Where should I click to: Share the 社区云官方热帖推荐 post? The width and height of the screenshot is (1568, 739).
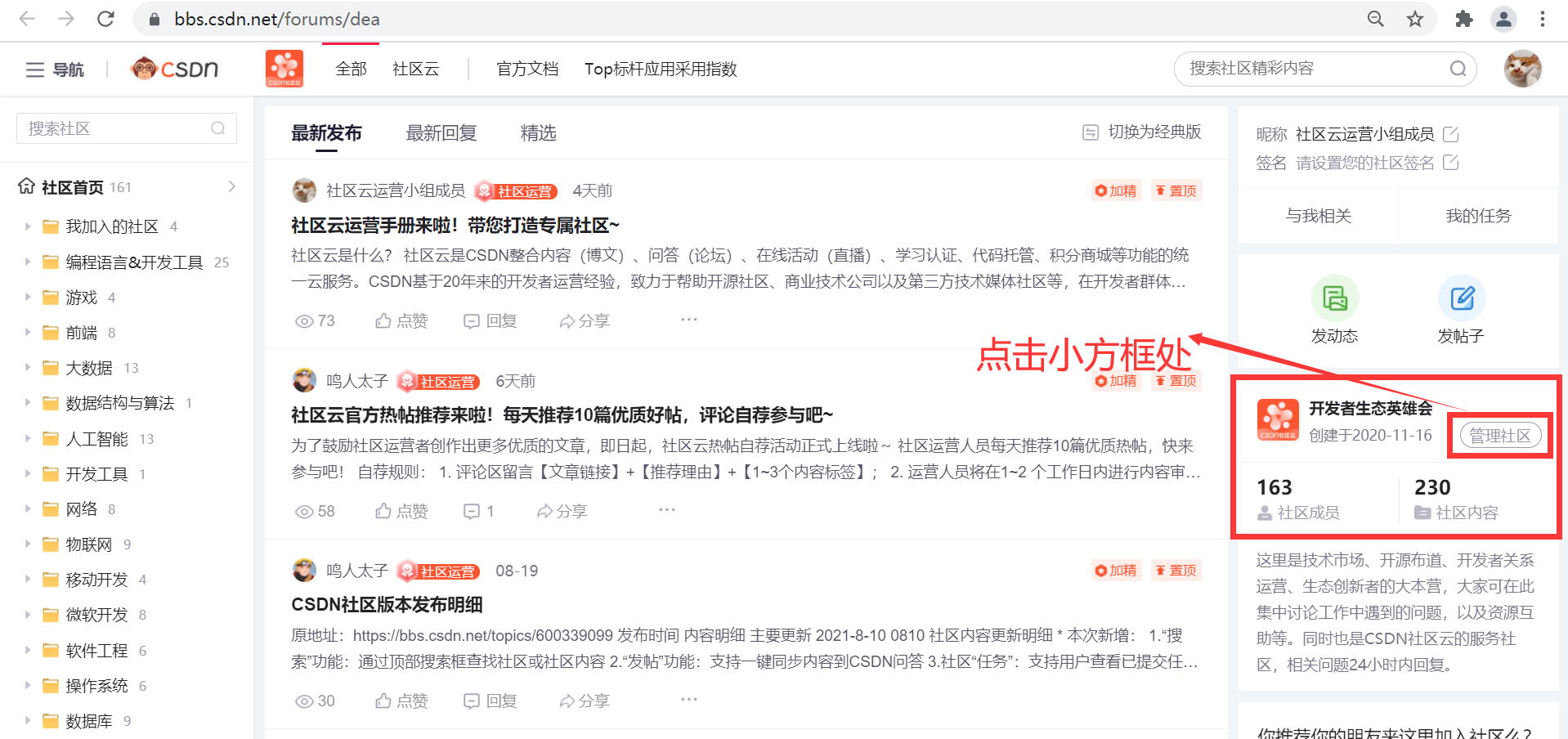pyautogui.click(x=562, y=511)
